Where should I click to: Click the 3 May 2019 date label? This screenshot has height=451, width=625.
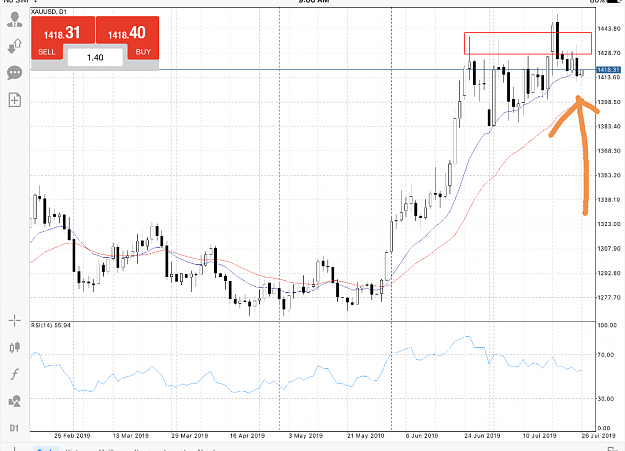(306, 436)
